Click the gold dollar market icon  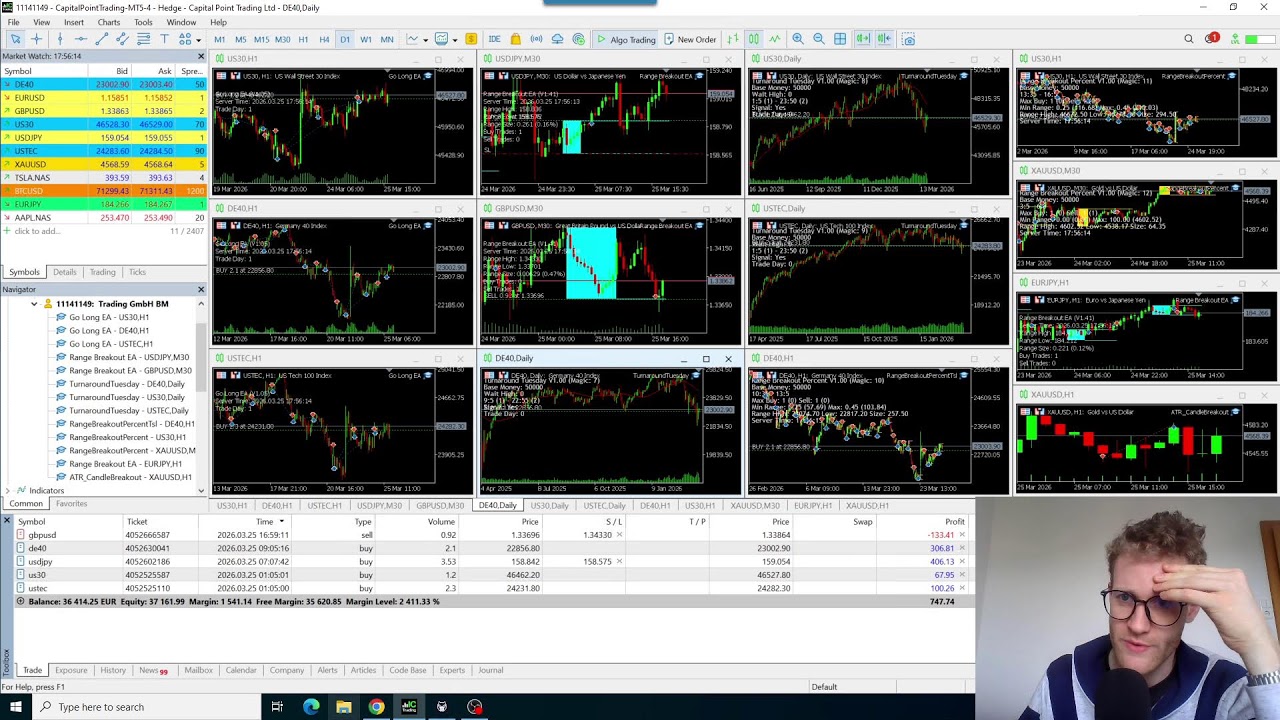(x=469, y=39)
